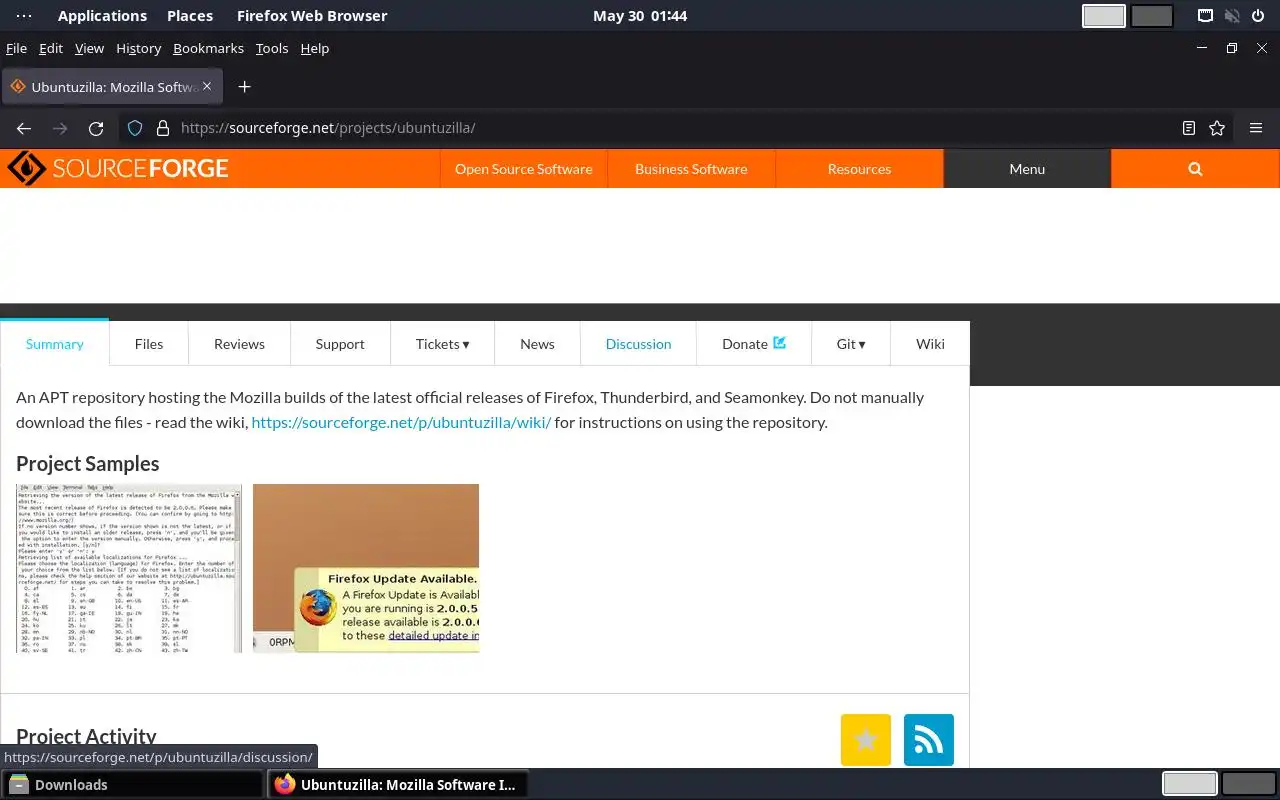The height and width of the screenshot is (800, 1280).
Task: Click the blue RSS feed icon
Action: pos(929,740)
